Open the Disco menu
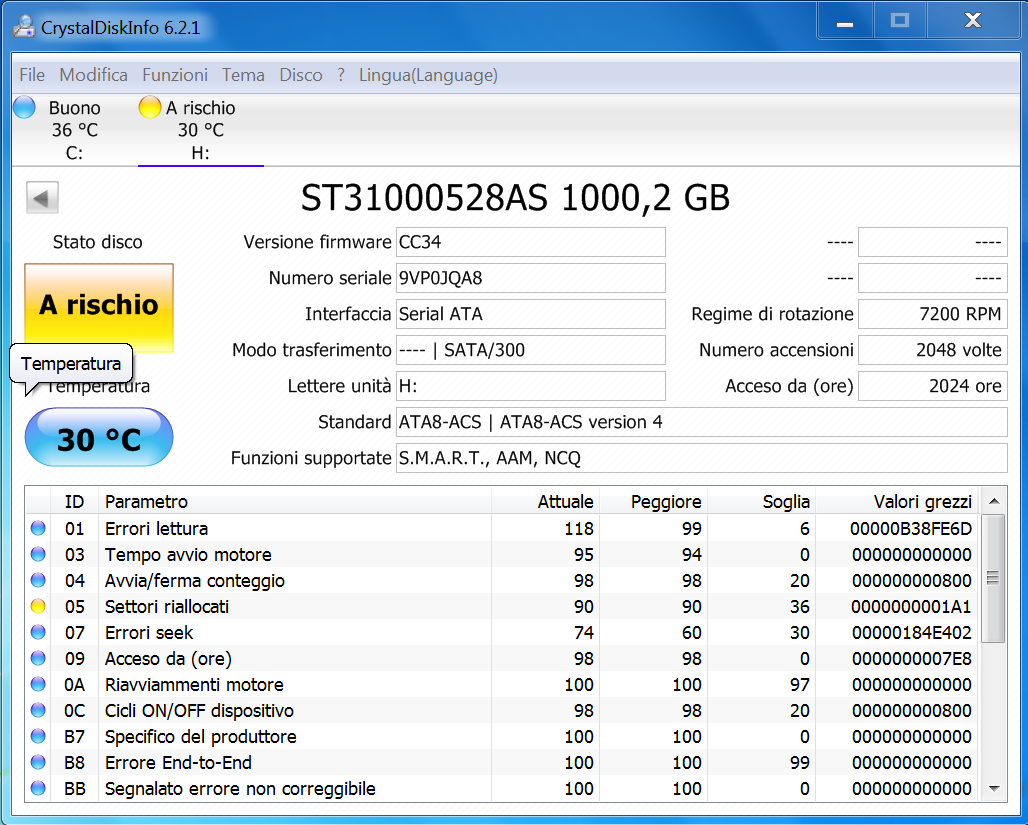1028x825 pixels. click(x=301, y=75)
